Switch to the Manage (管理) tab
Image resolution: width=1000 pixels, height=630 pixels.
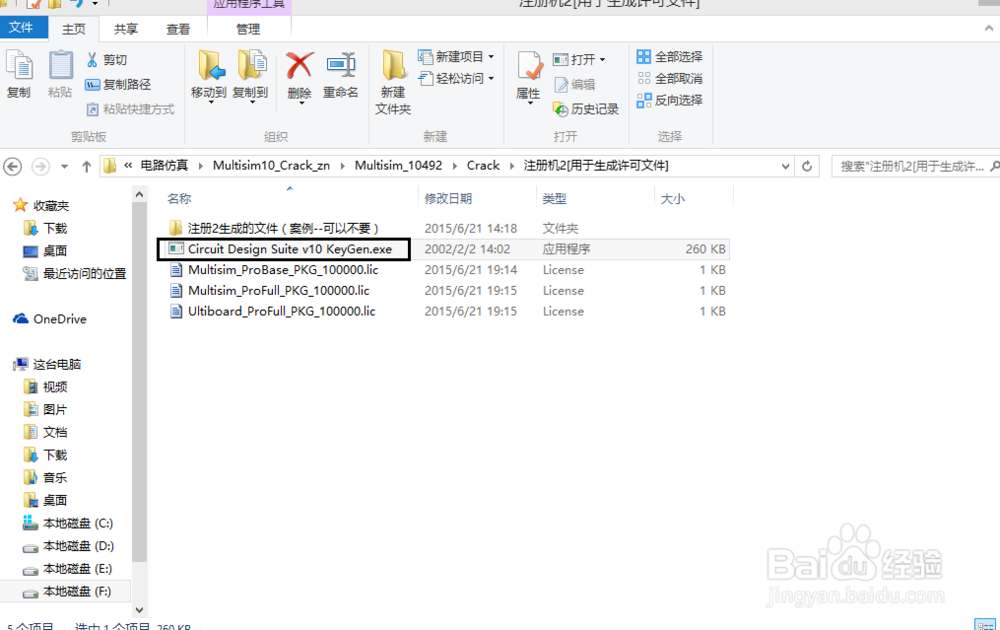[248, 29]
